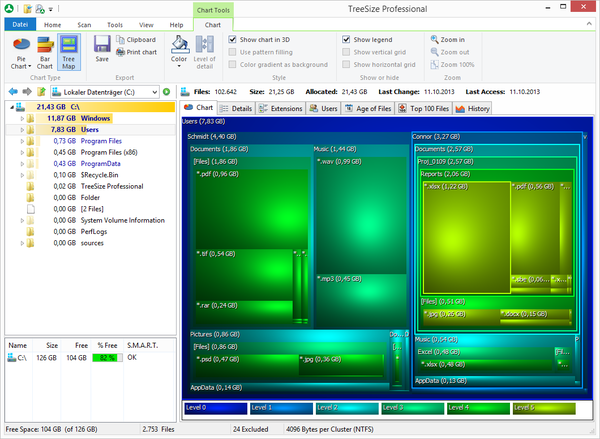Click the Level 3 legend swatch
This screenshot has height=439, width=600.
[412, 408]
